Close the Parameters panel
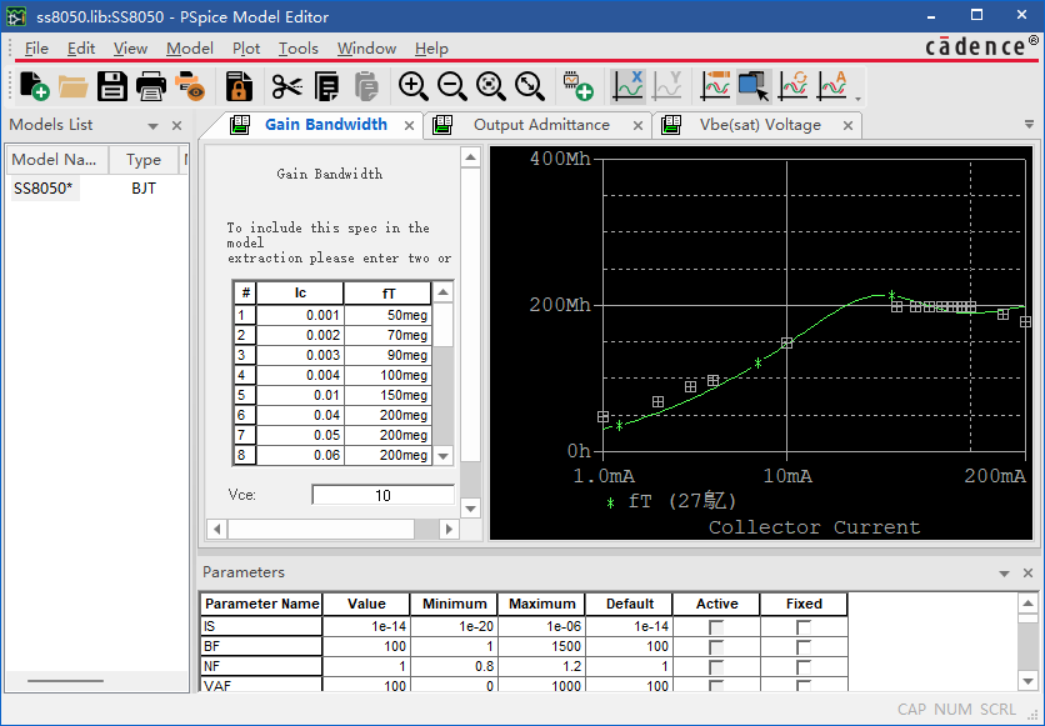Screen dimensions: 1045x726 1028,573
